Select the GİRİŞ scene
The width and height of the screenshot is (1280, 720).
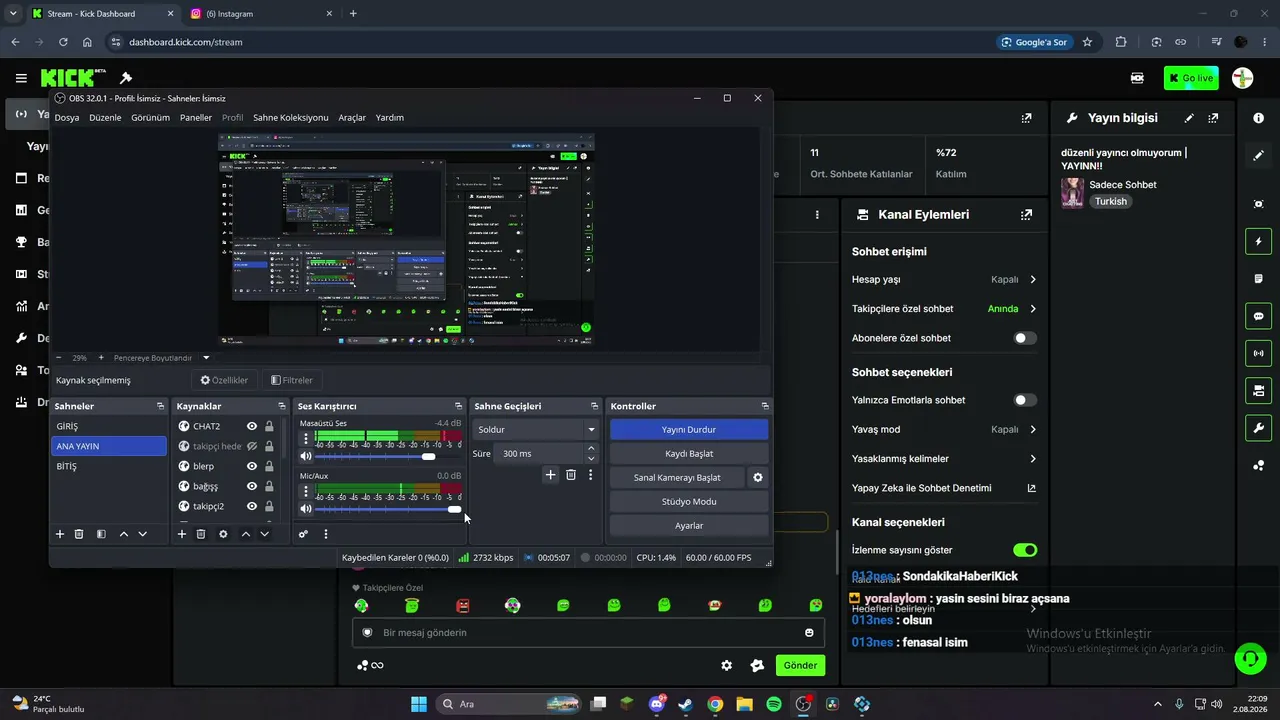tap(109, 426)
